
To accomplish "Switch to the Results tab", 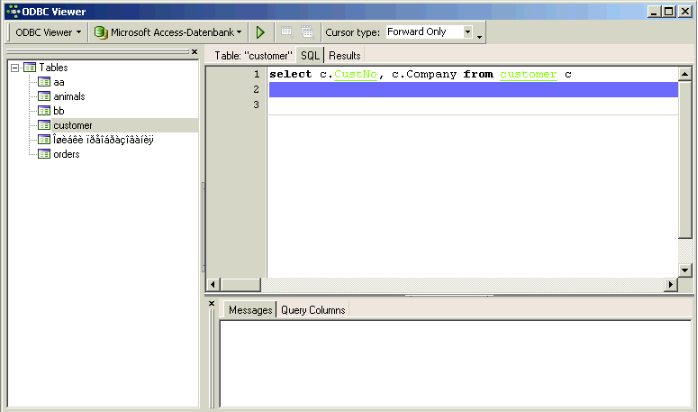I will coord(345,55).
